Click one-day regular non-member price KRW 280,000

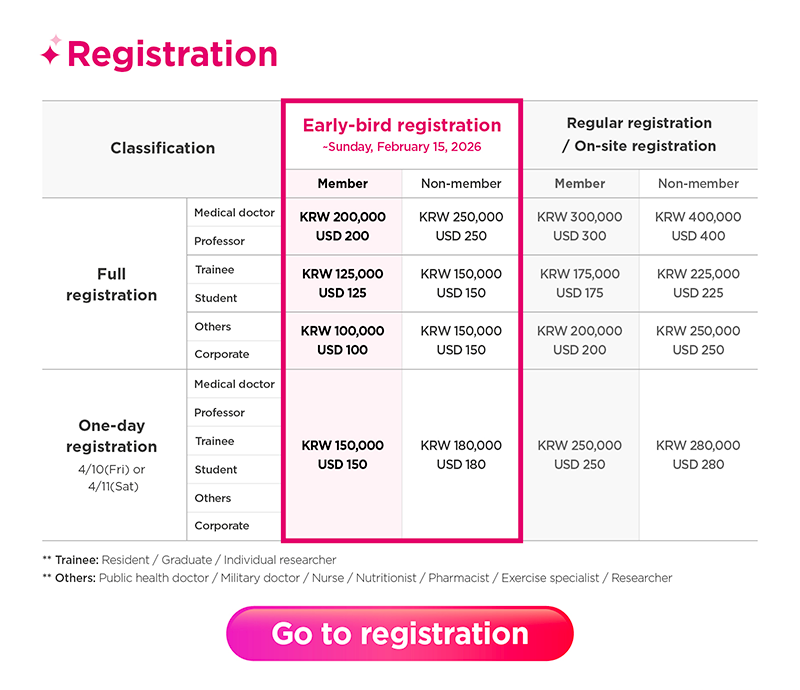pos(698,446)
